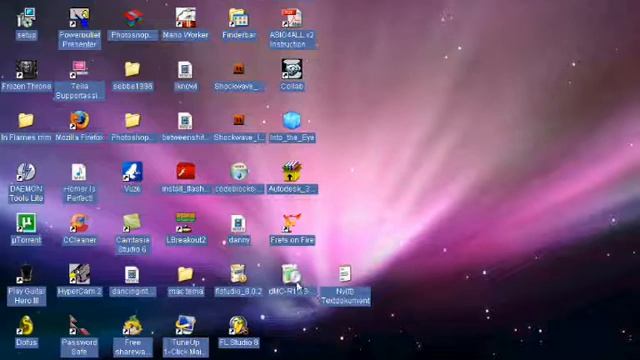Open the In Flames mm folder
The height and width of the screenshot is (360, 640).
pos(26,121)
